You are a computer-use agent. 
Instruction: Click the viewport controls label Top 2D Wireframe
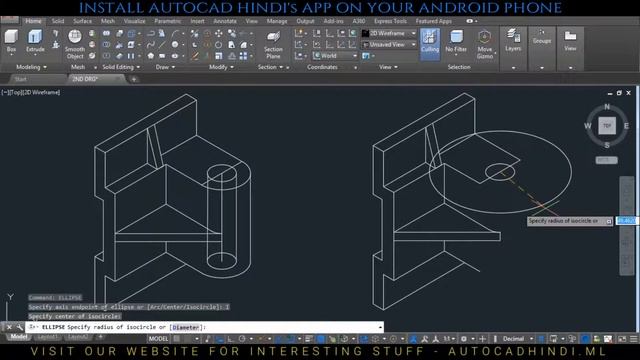tap(31, 92)
